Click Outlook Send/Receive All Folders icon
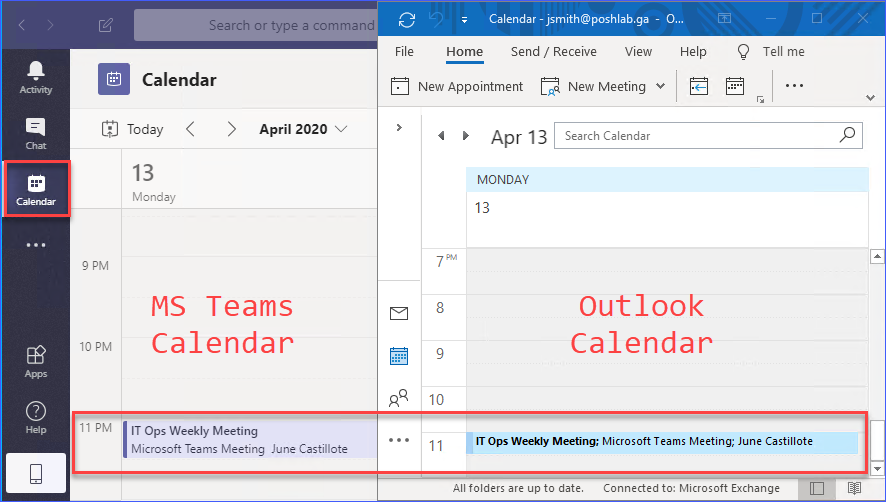Viewport: 886px width, 502px height. [407, 19]
